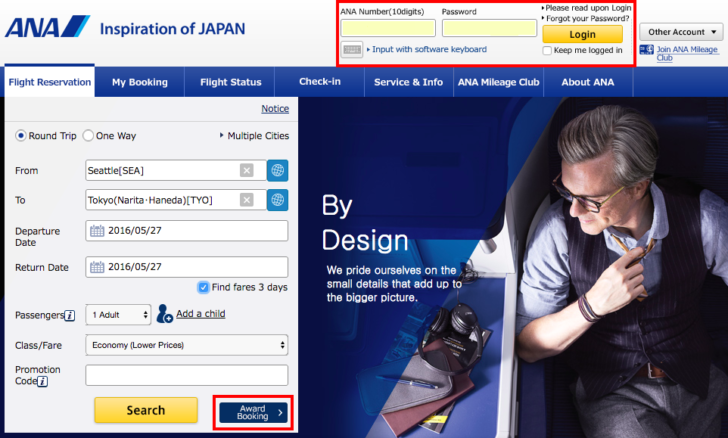Open the Flight Reservation tab
This screenshot has width=728, height=438.
[50, 82]
